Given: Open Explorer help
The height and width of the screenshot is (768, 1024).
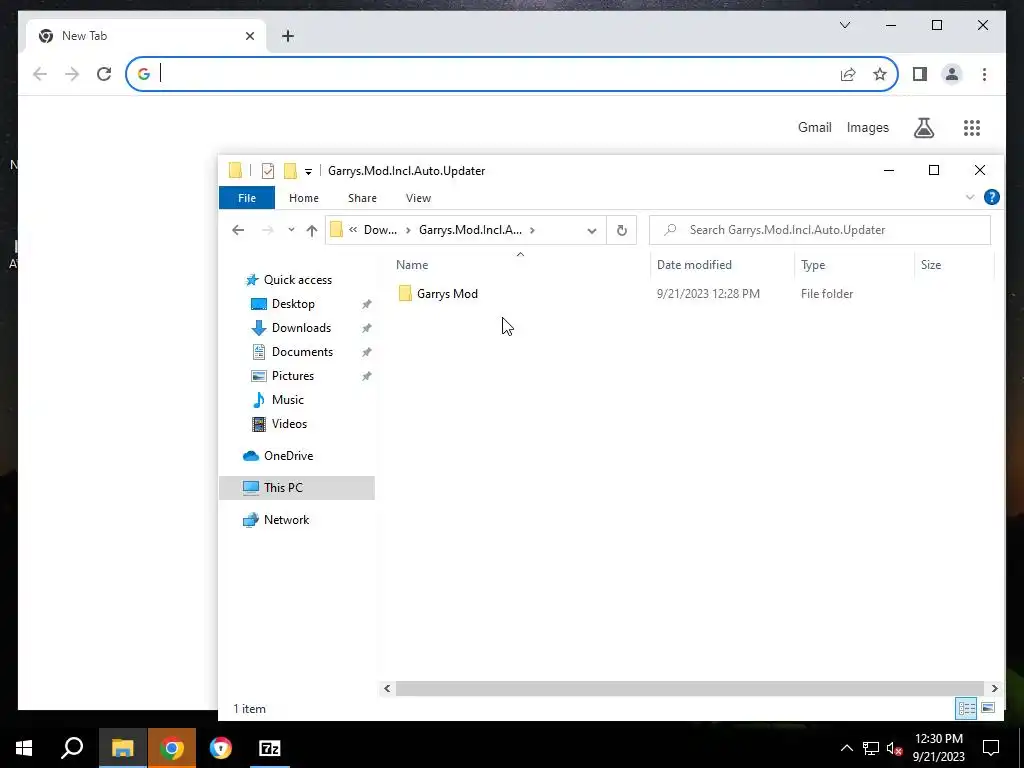Looking at the screenshot, I should pos(991,197).
